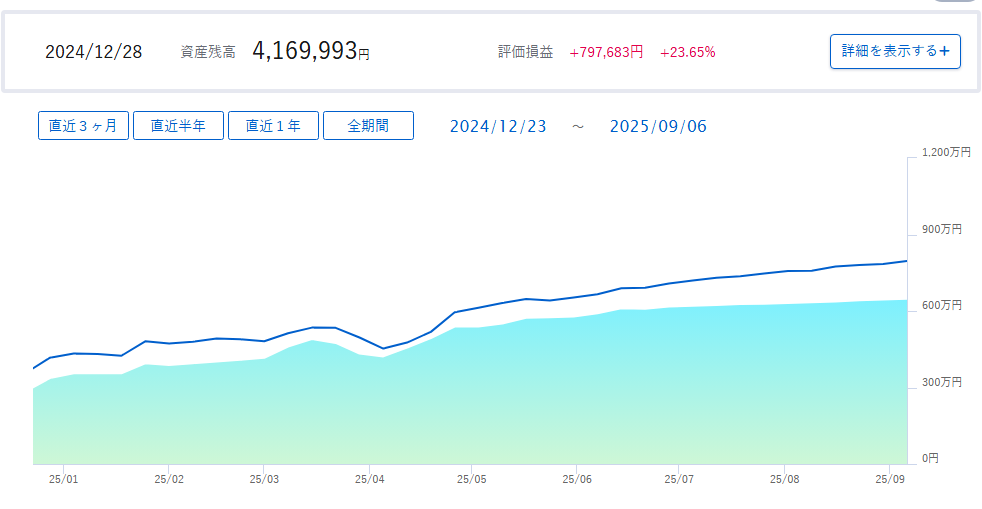This screenshot has height=509, width=982.
Task: Open the end date 2025/09/06
Action: click(658, 127)
